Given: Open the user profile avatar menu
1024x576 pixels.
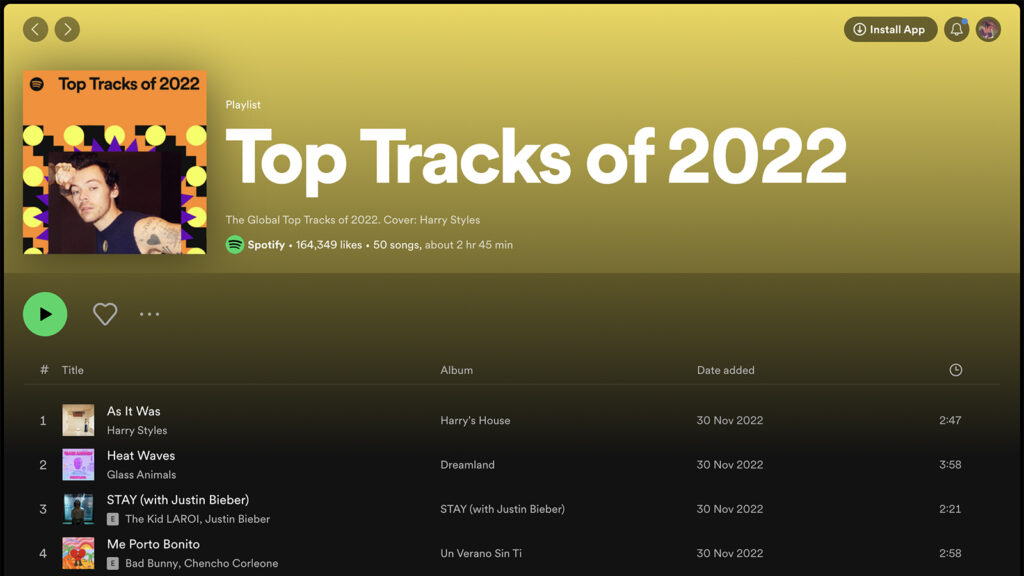Looking at the screenshot, I should click(x=988, y=29).
